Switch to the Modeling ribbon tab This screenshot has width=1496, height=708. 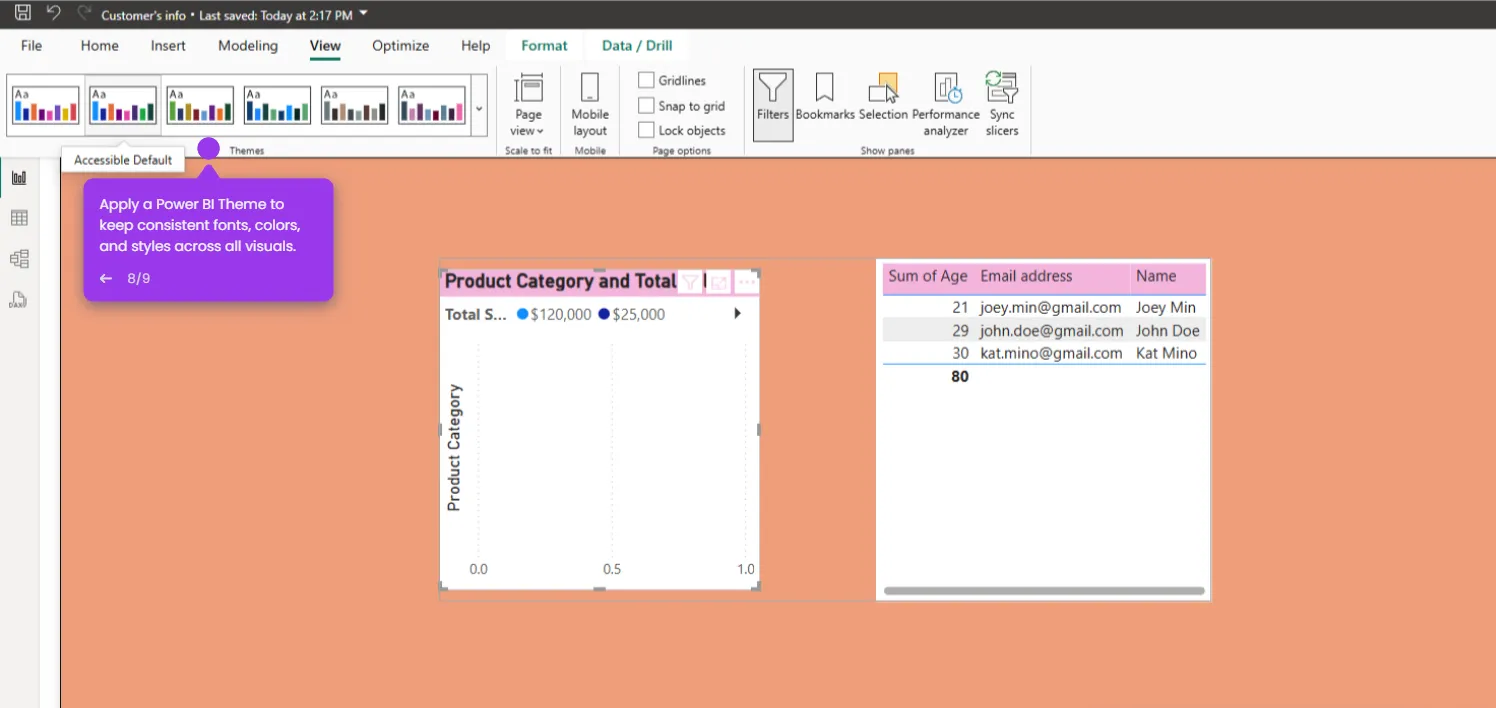248,46
